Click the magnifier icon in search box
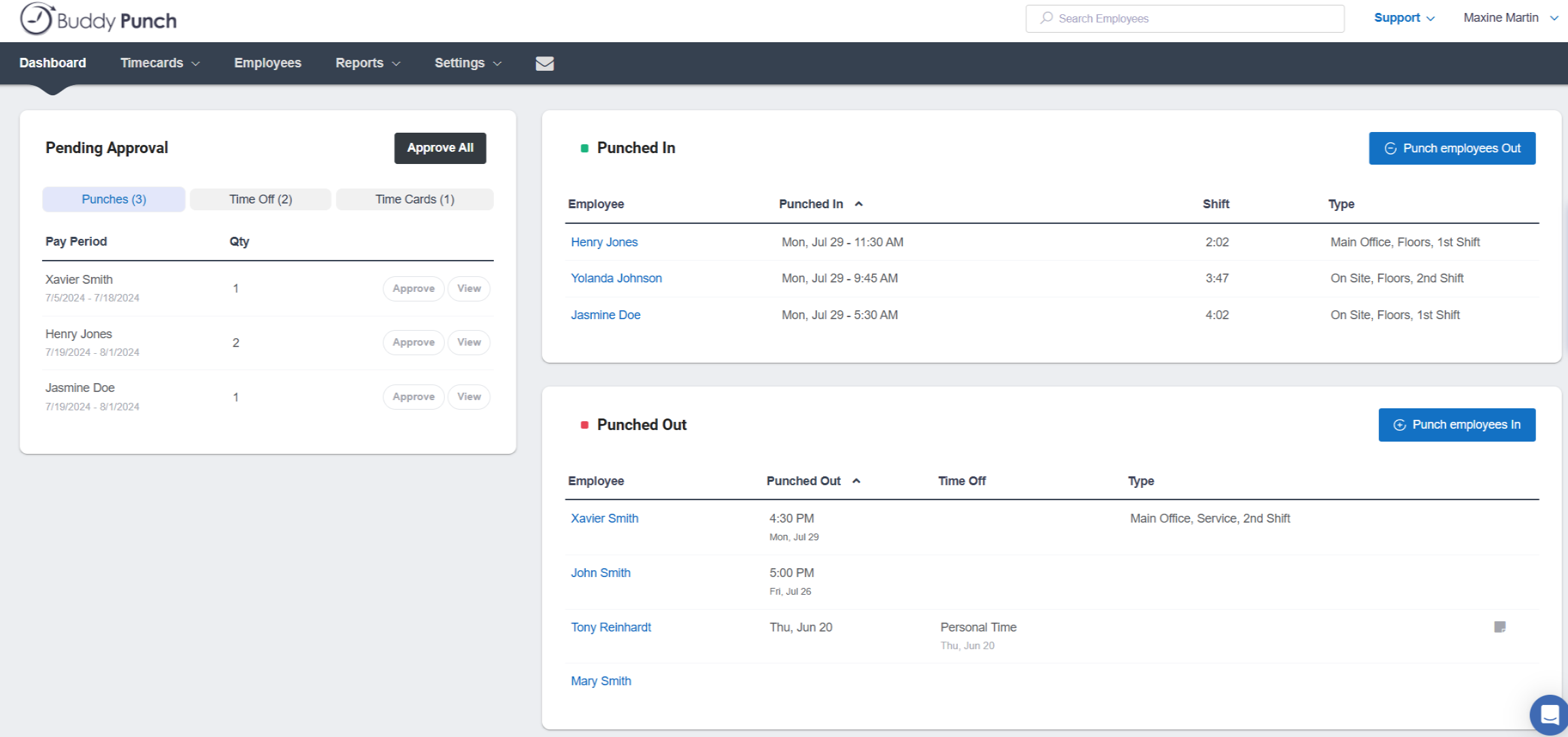This screenshot has width=1568, height=737. 1046,18
